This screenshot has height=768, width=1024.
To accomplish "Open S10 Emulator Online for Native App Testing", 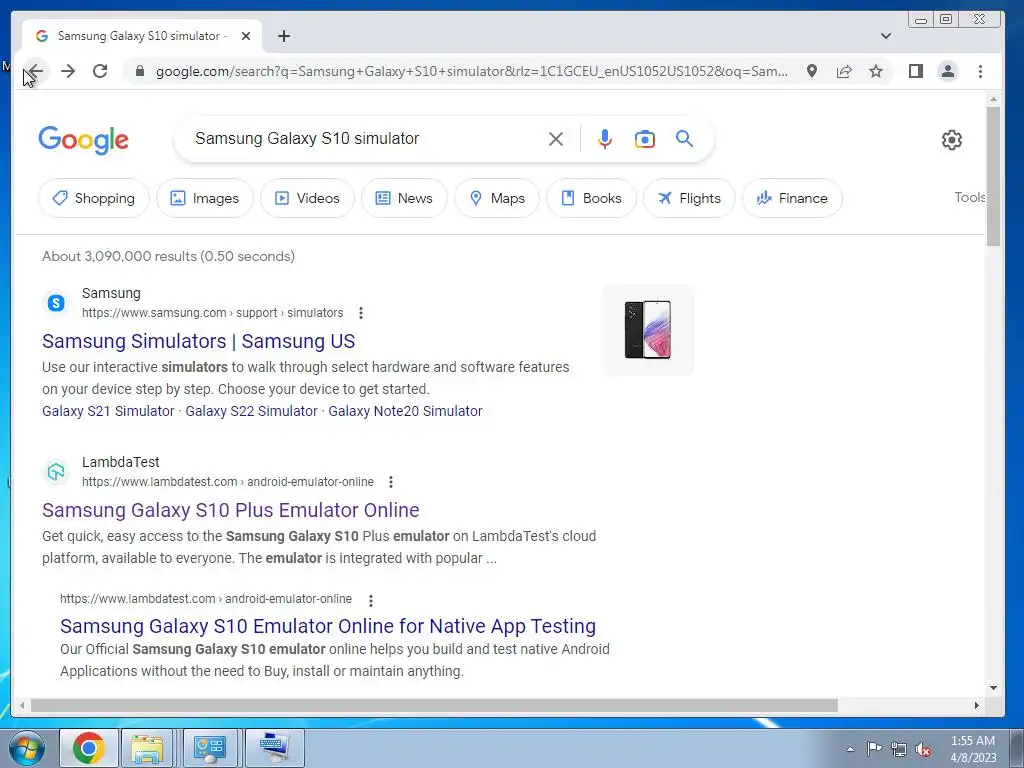I will pos(328,626).
